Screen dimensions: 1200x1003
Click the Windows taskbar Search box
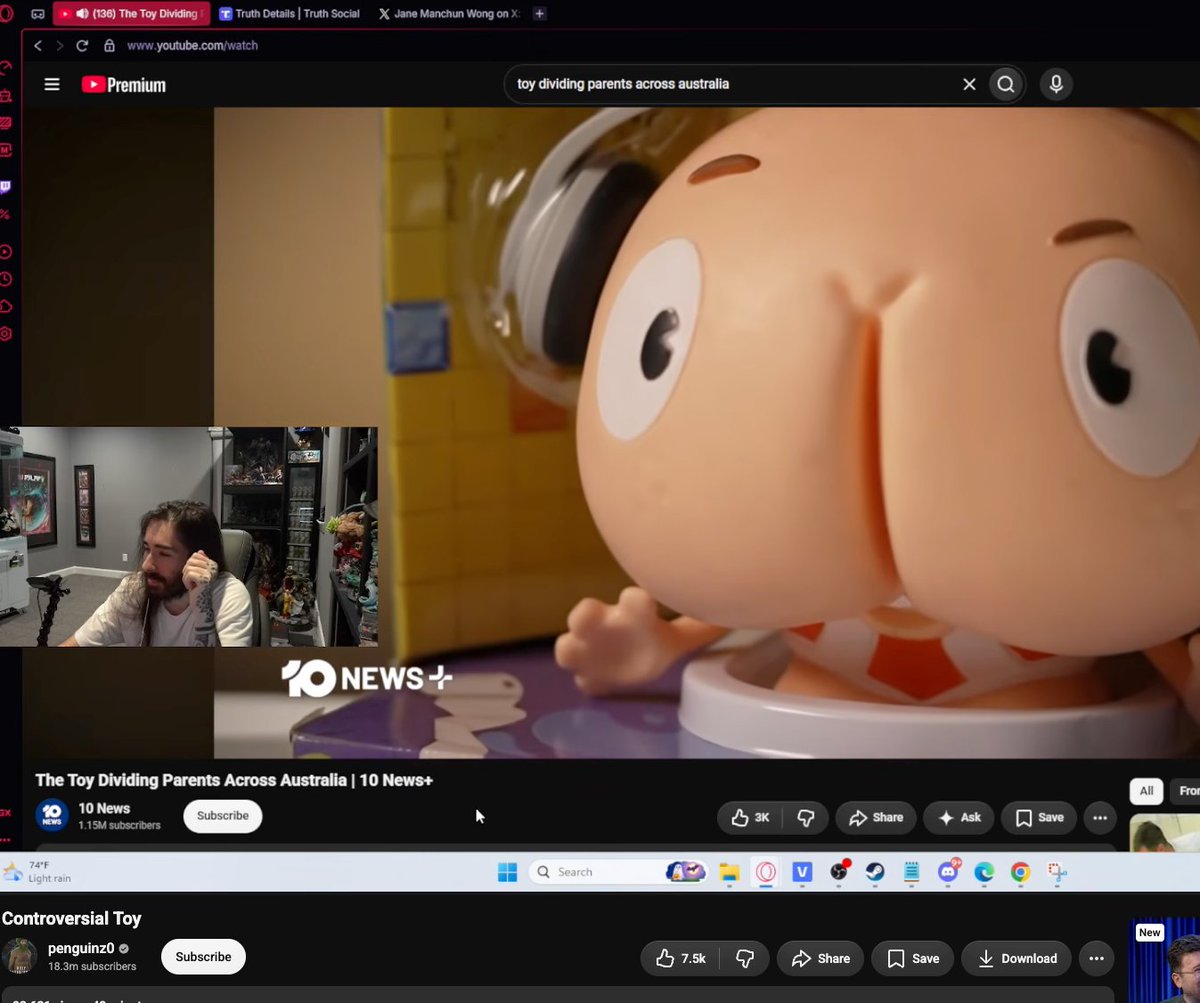(x=618, y=872)
